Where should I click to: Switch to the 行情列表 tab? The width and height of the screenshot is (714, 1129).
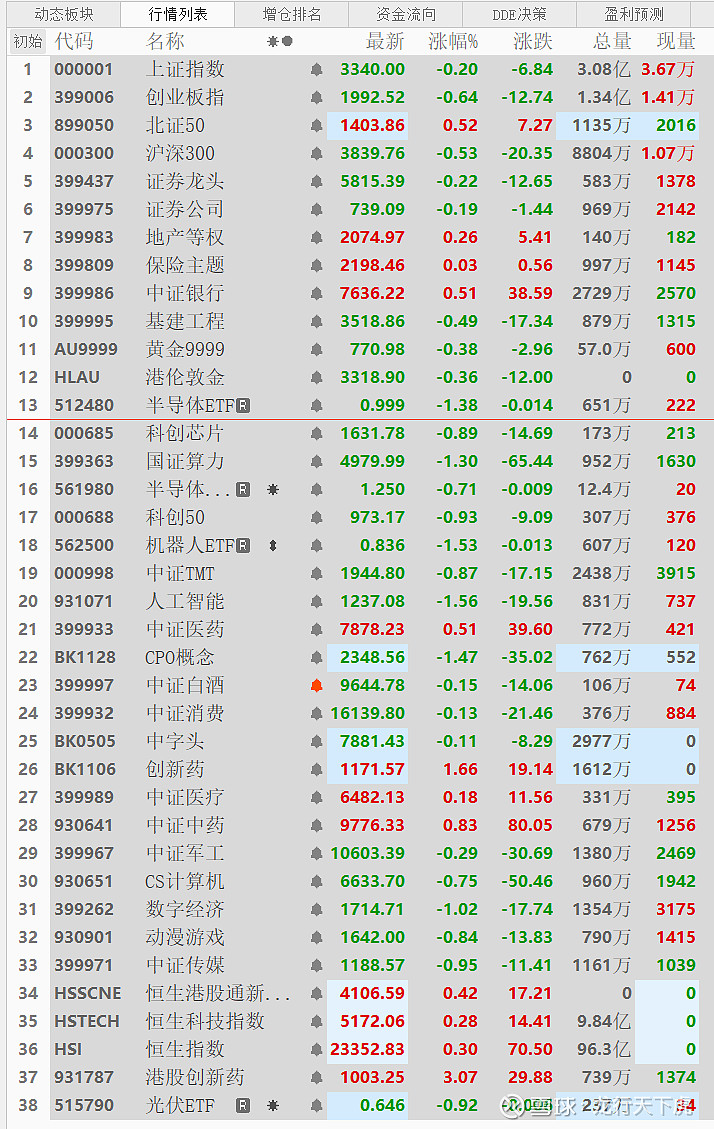pos(178,14)
